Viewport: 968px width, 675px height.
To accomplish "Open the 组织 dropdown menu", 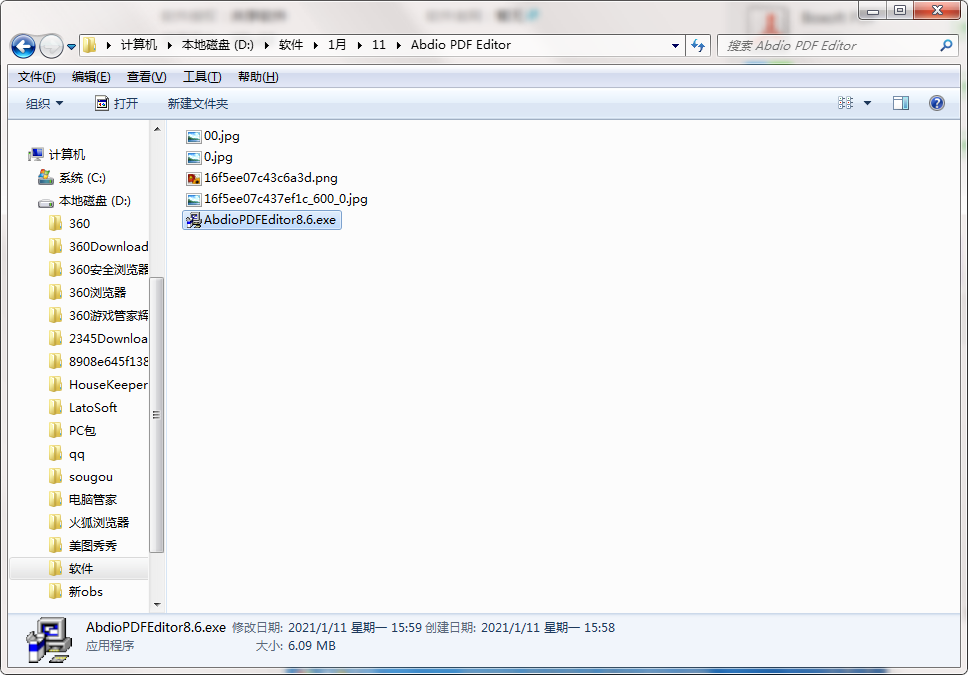I will [x=43, y=102].
